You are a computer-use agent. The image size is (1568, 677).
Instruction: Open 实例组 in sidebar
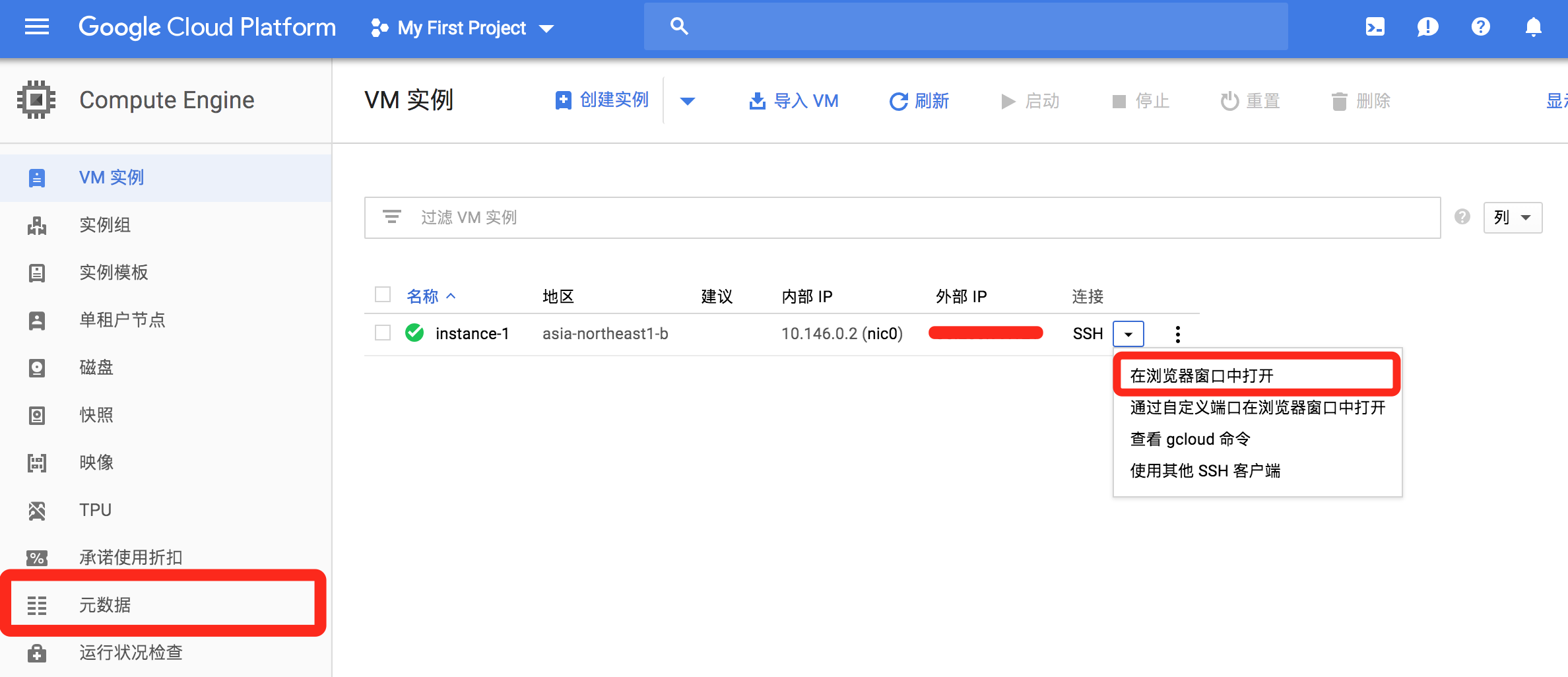(166, 225)
